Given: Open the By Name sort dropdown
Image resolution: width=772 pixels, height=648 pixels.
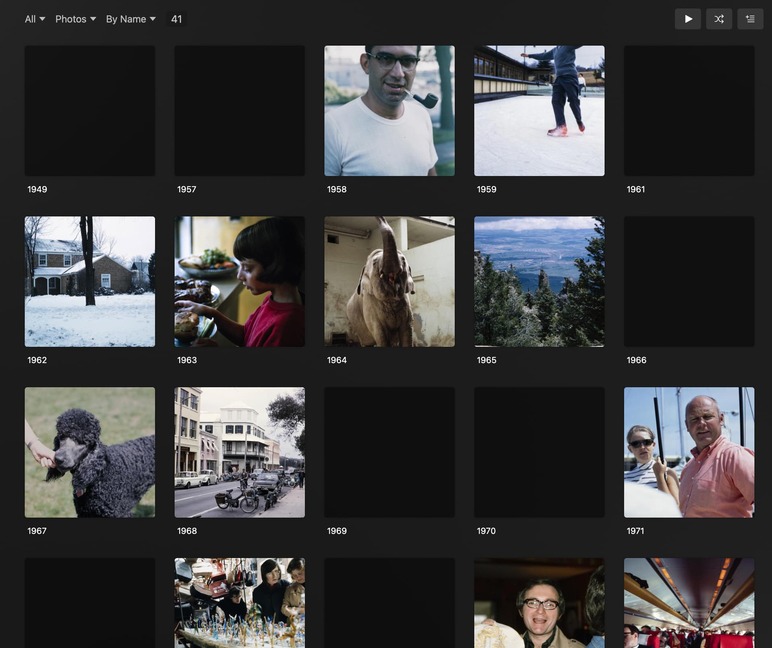Looking at the screenshot, I should [130, 19].
